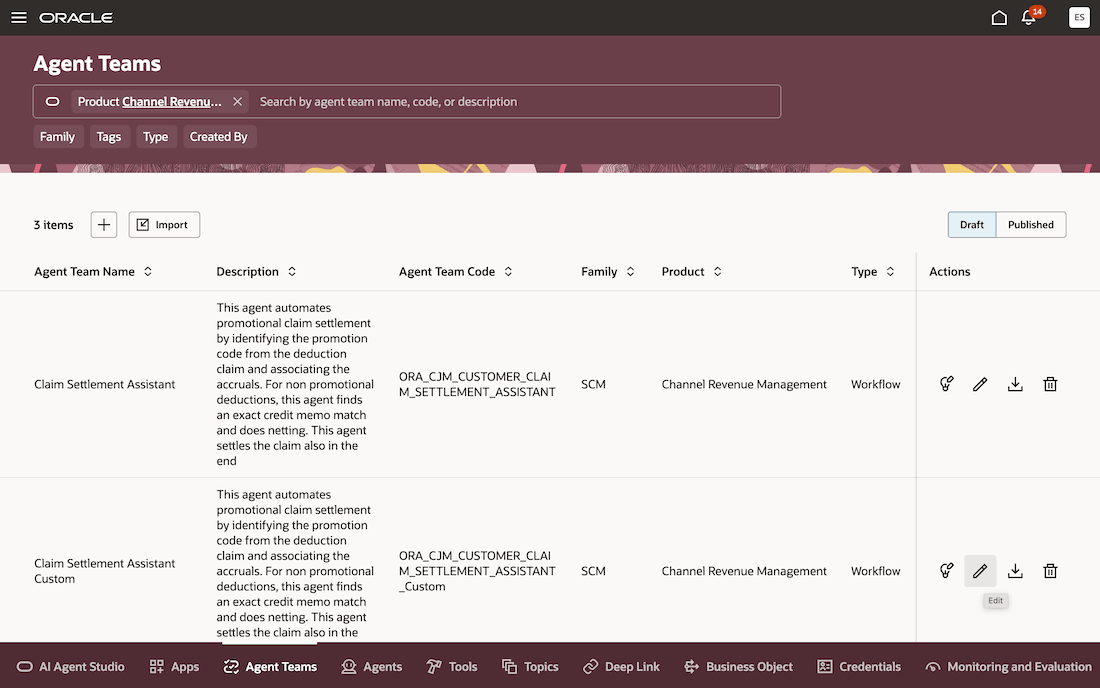Click the Agent Teams page heading
This screenshot has height=688, width=1100.
(98, 63)
